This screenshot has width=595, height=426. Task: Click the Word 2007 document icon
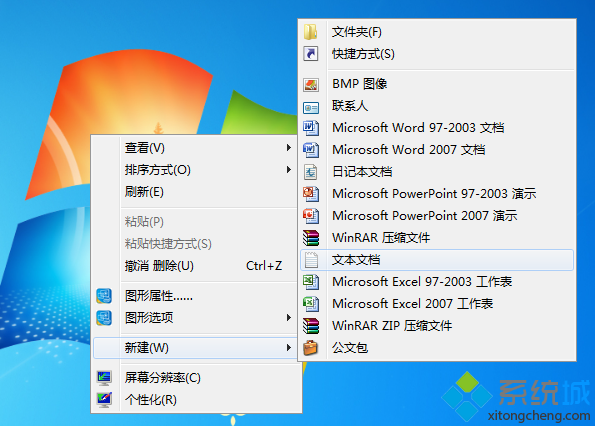point(311,150)
